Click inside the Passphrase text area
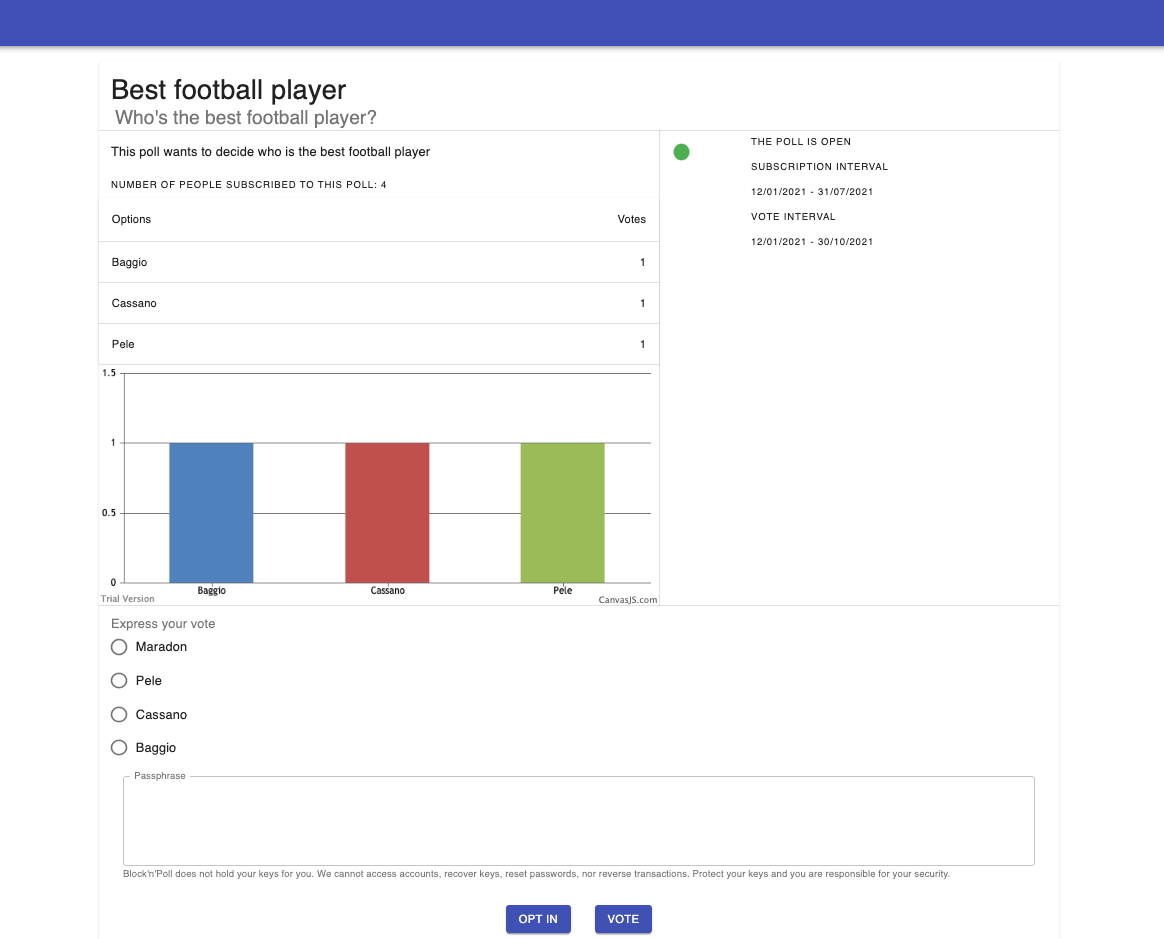This screenshot has height=939, width=1164. [578, 818]
